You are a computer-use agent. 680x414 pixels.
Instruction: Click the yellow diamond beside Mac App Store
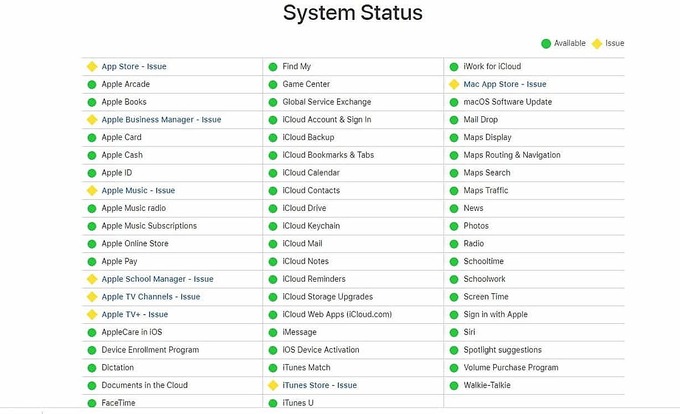point(454,85)
